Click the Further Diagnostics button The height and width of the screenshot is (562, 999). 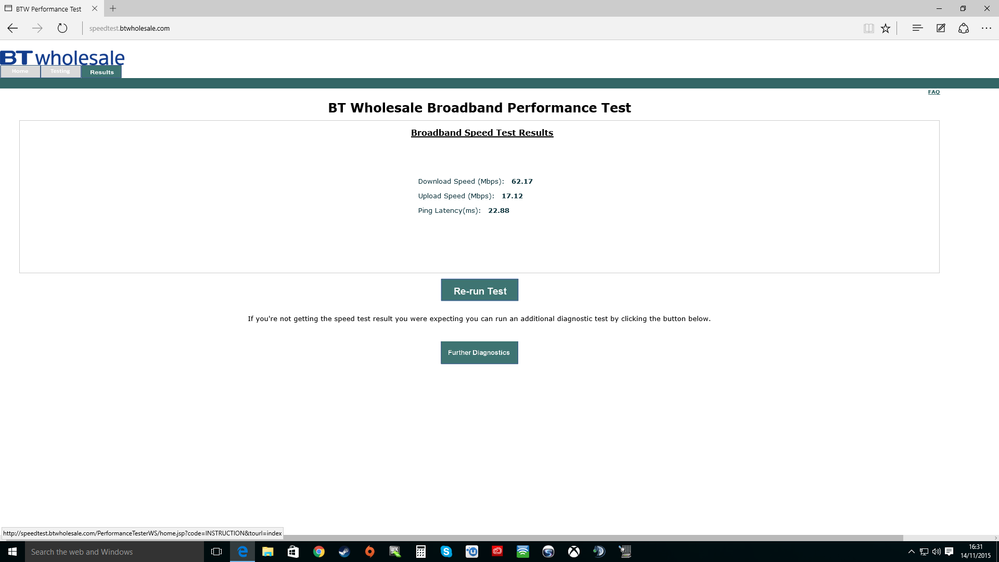tap(479, 352)
